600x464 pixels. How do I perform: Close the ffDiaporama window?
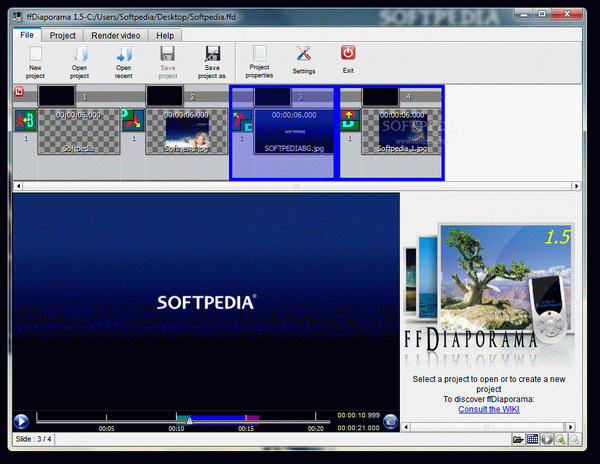pyautogui.click(x=567, y=15)
